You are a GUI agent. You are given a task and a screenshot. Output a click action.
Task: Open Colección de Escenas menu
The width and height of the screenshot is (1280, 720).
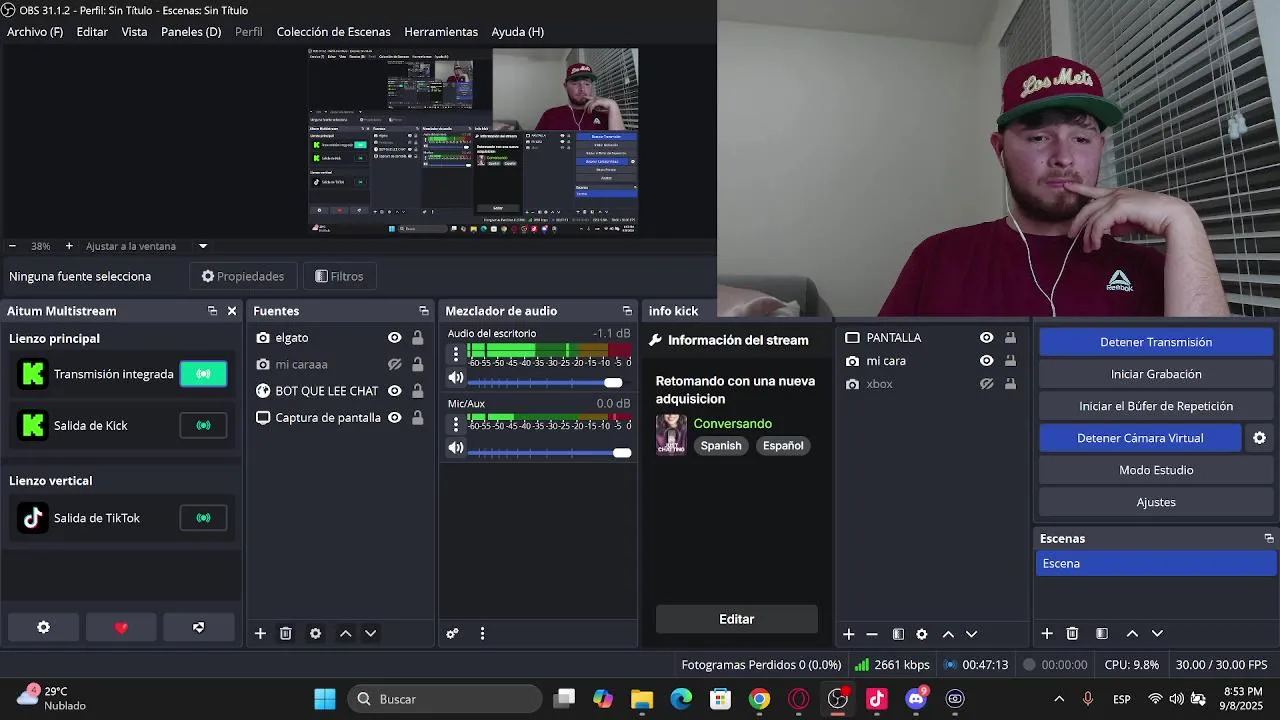tap(333, 32)
